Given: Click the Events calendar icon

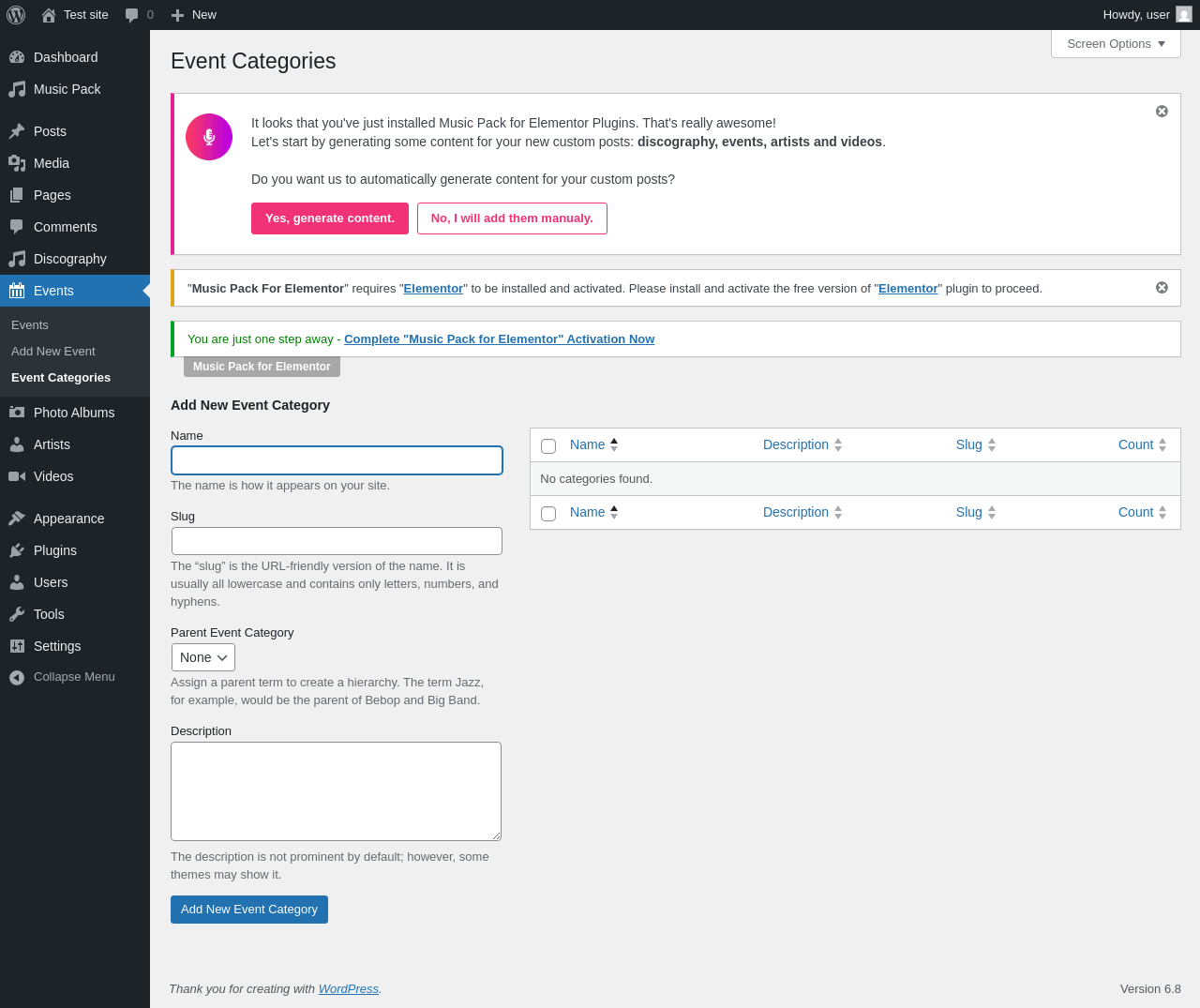Looking at the screenshot, I should 17,291.
